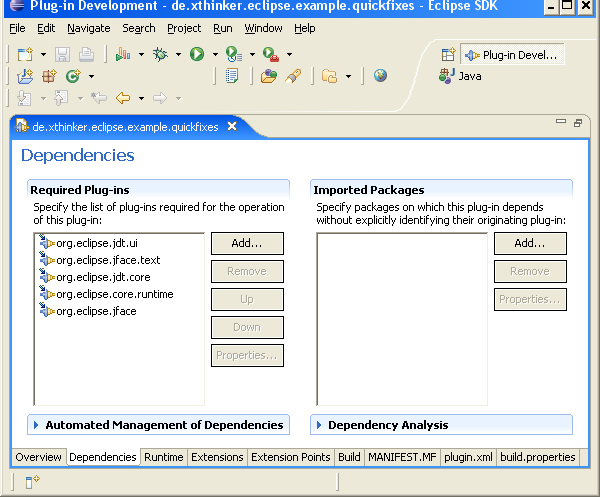
Task: Open the External Tools dropdown arrow
Action: 289,55
